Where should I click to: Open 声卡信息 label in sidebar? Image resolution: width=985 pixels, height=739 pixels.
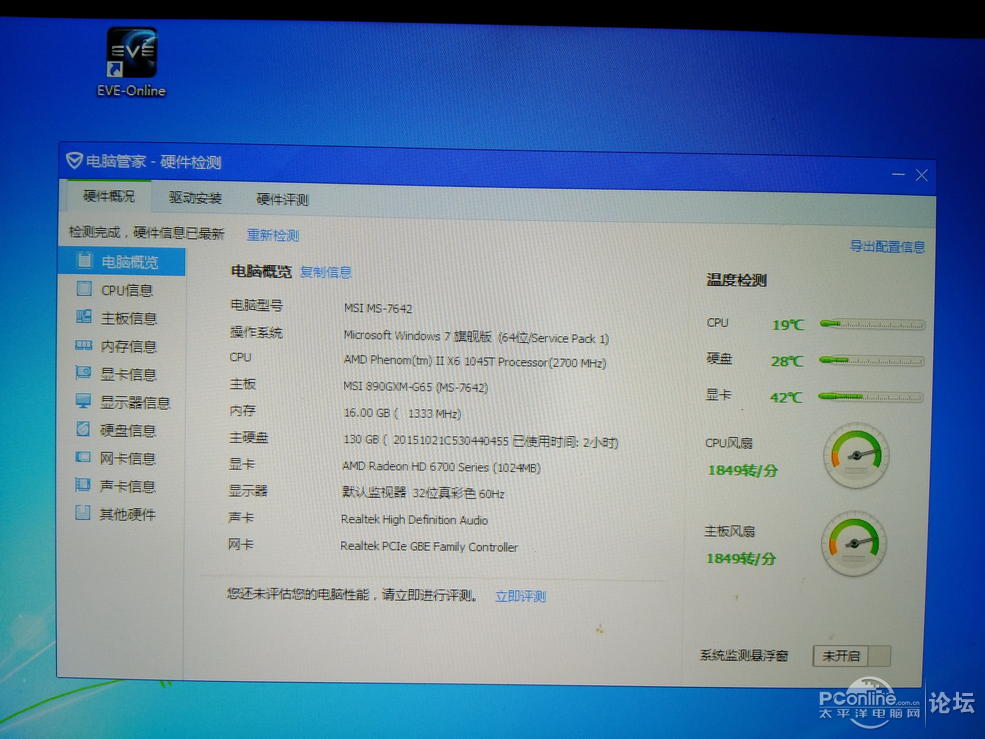pos(128,486)
